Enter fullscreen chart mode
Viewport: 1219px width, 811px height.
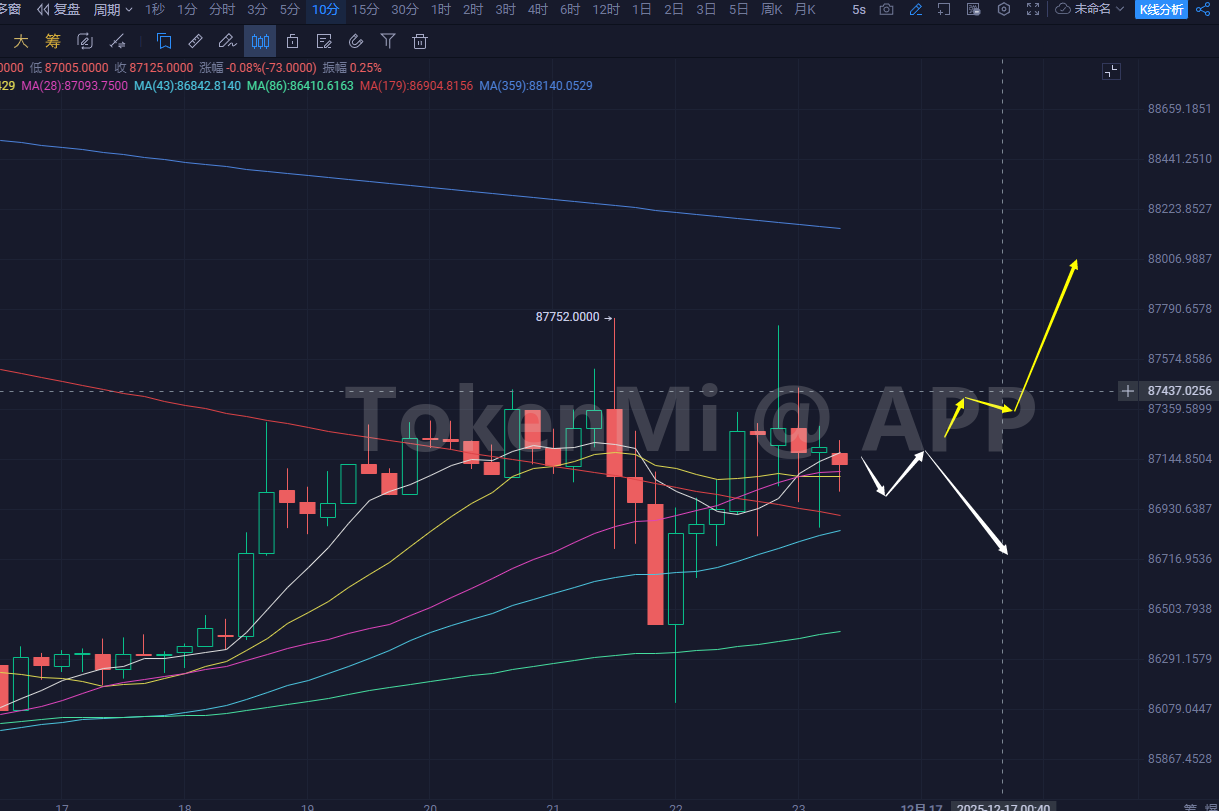tap(1033, 9)
